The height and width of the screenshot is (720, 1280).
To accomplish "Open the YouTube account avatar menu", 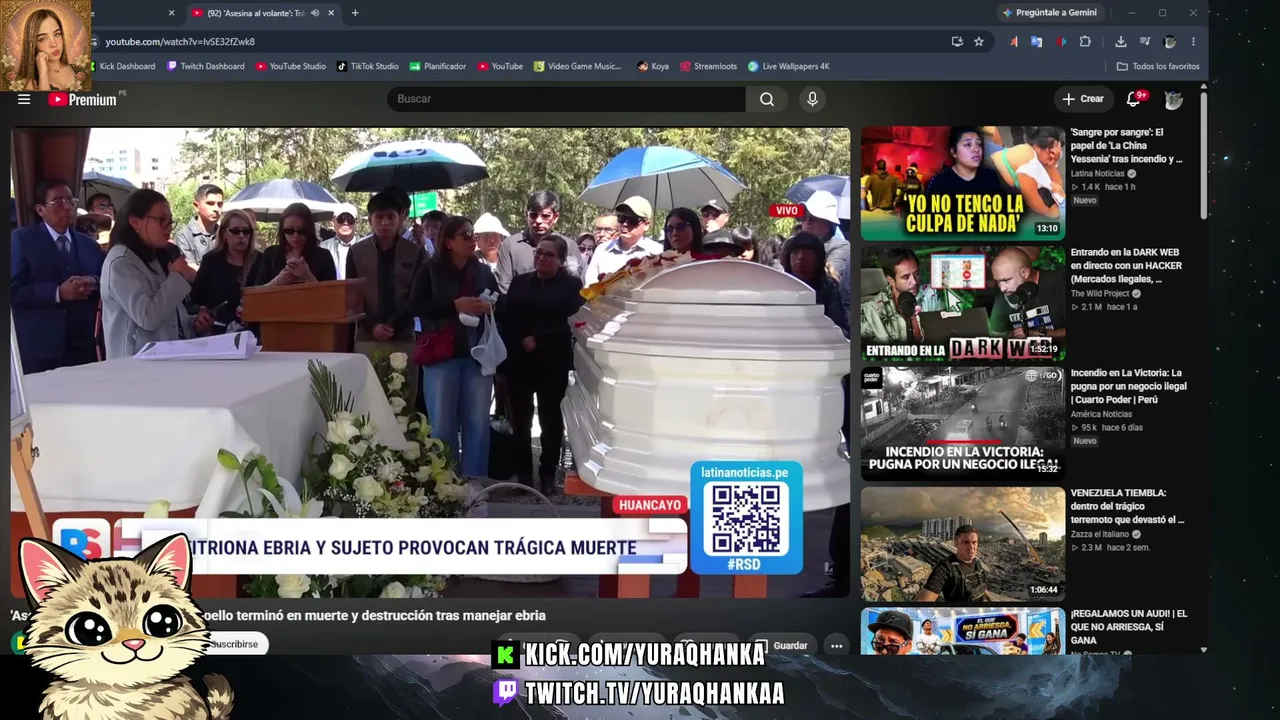I will pos(1174,99).
